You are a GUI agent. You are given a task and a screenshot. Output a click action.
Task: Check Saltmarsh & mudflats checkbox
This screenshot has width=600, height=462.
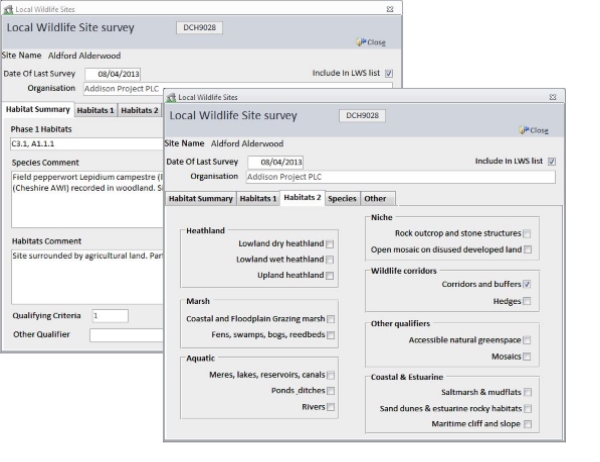coord(528,392)
